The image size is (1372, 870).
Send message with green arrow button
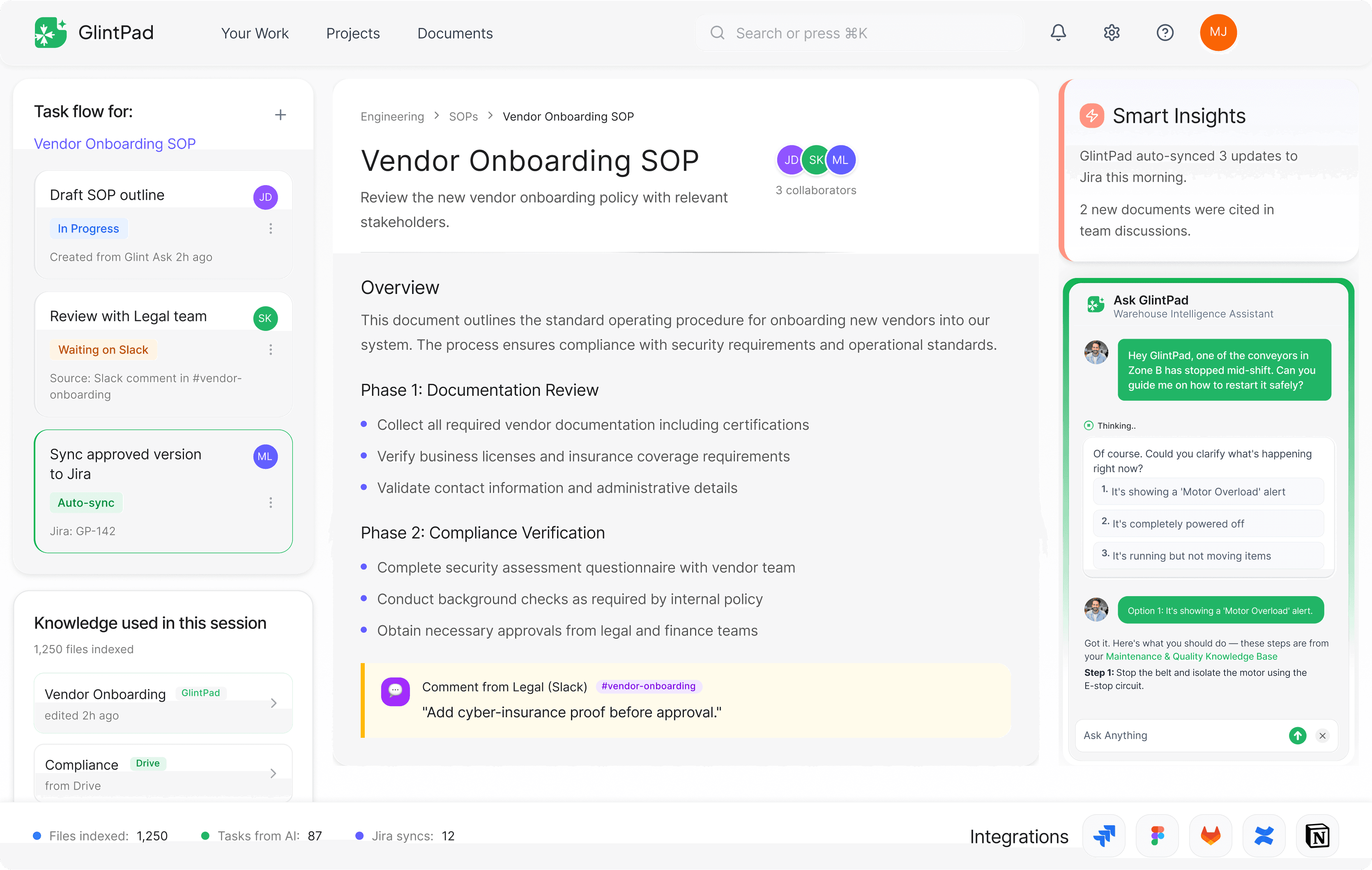click(1297, 736)
